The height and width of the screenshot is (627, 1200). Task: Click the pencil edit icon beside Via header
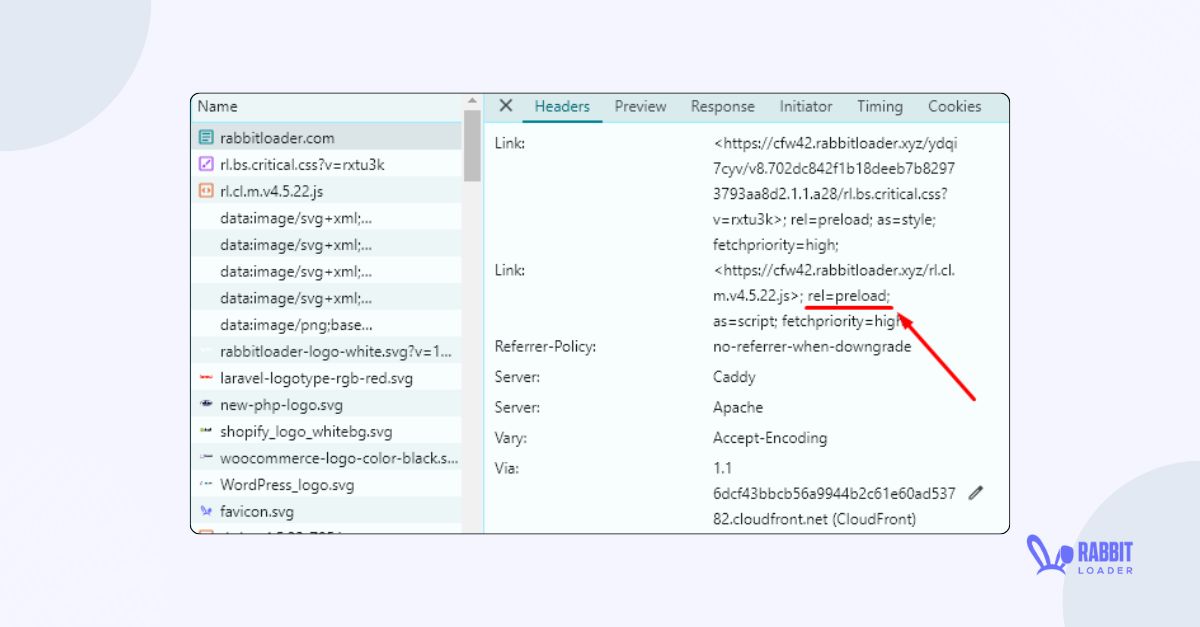[x=976, y=493]
